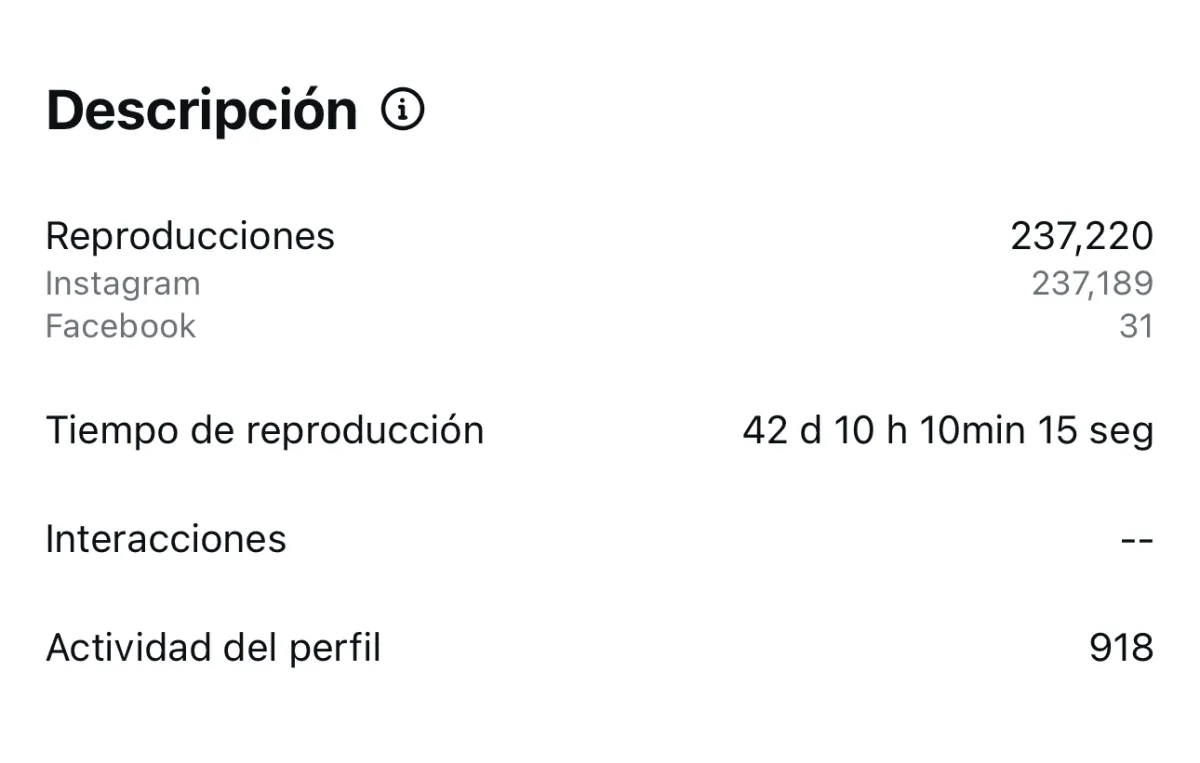The height and width of the screenshot is (763, 1200).
Task: Select the 237,189 Instagram plays count
Action: [x=1093, y=284]
